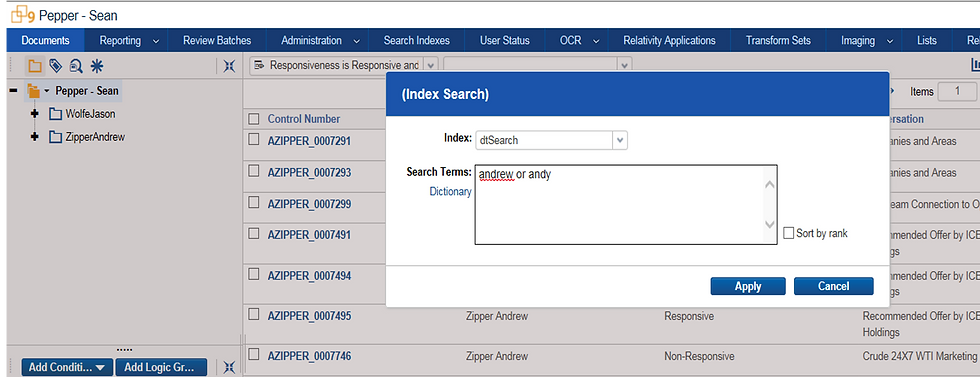980x377 pixels.
Task: Apply the index search
Action: point(748,286)
